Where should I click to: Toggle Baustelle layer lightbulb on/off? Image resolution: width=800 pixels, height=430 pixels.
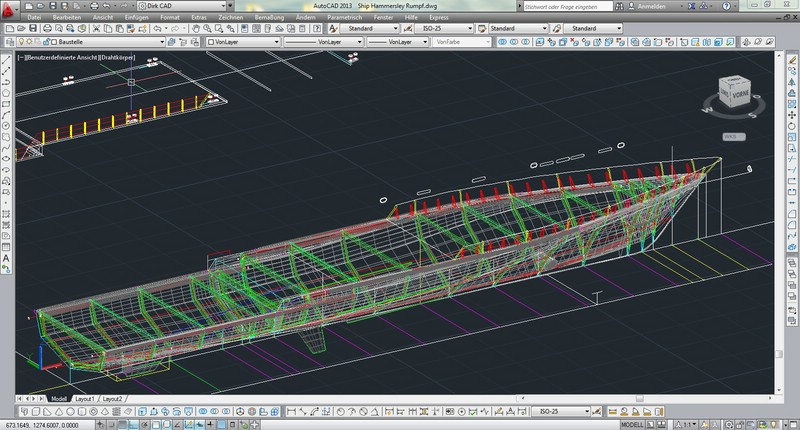21,42
